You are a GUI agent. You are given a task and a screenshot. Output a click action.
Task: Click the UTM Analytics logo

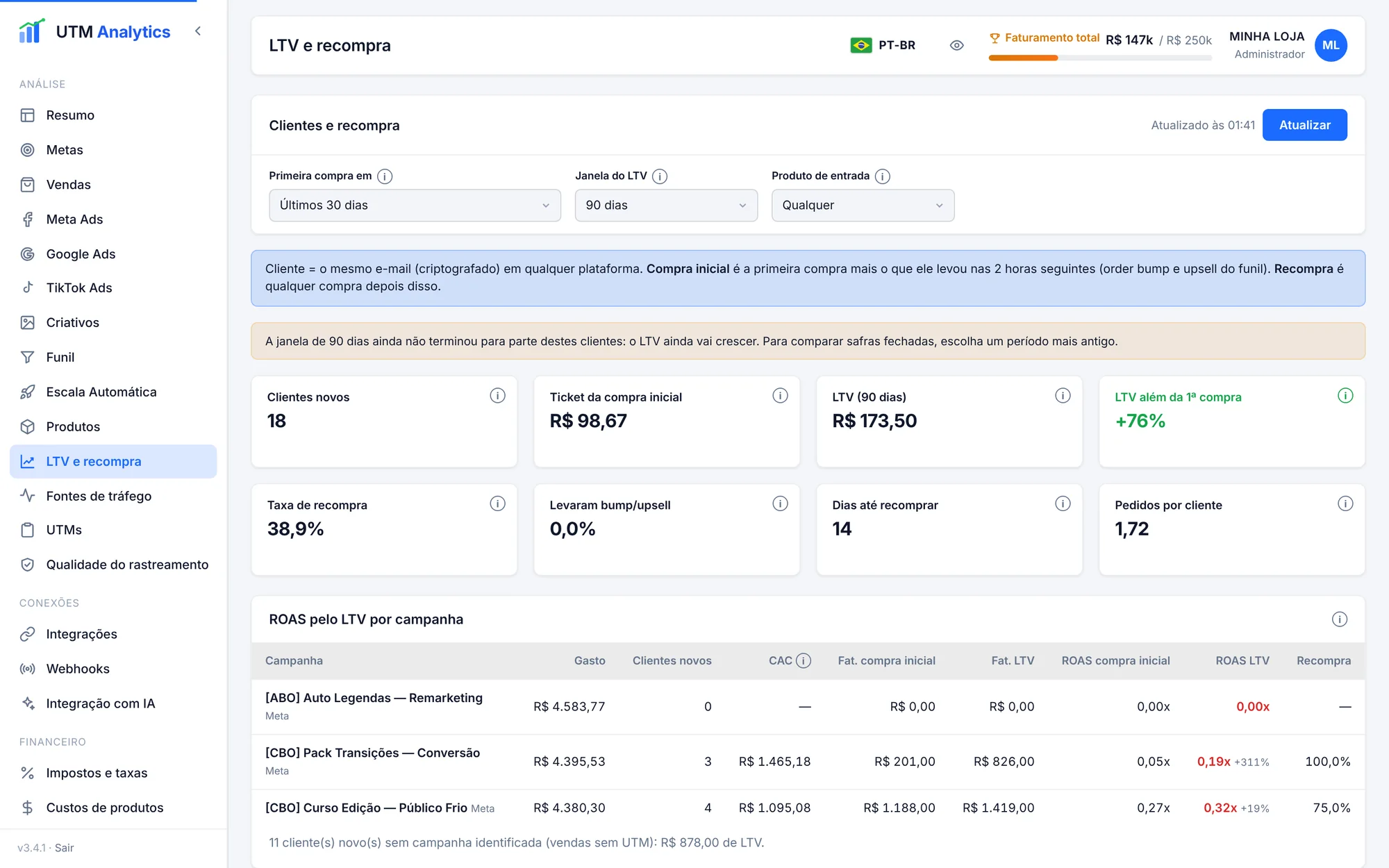[94, 31]
